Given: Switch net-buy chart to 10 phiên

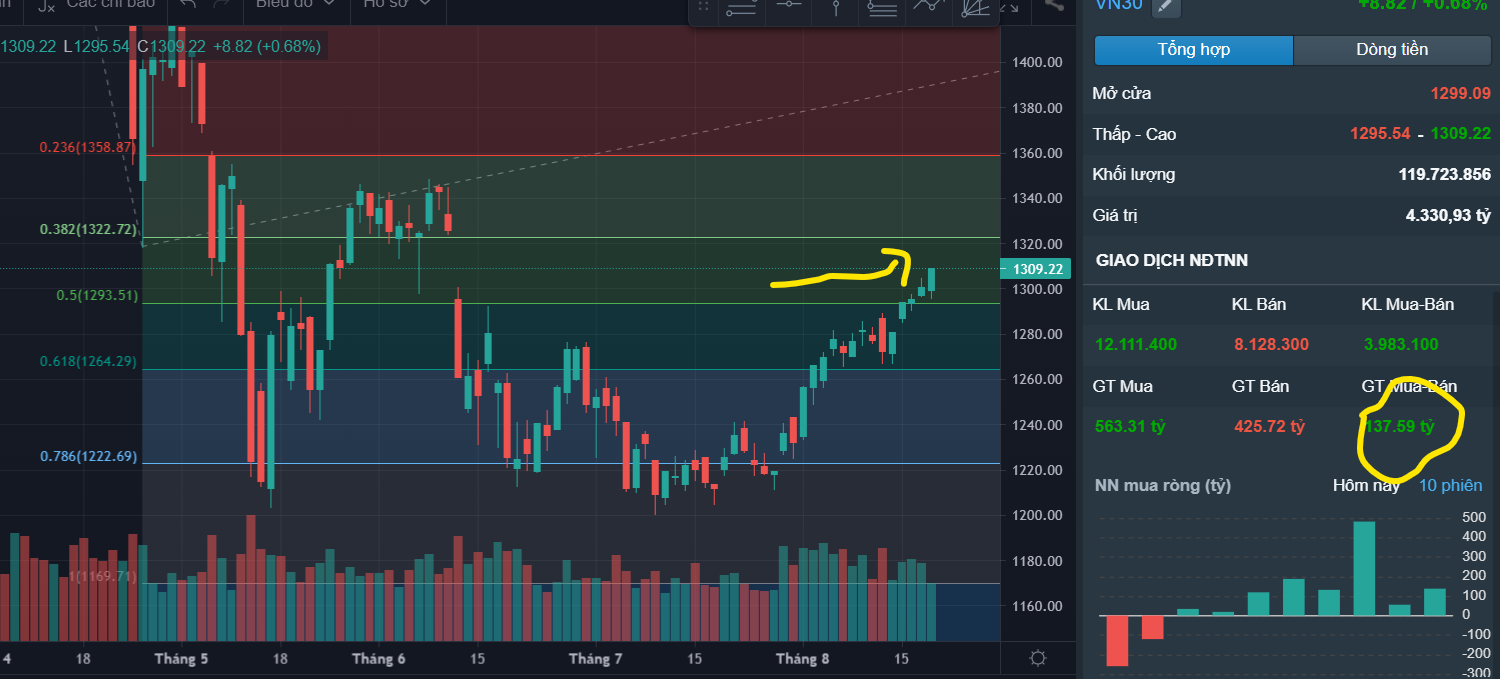Looking at the screenshot, I should click(1451, 485).
